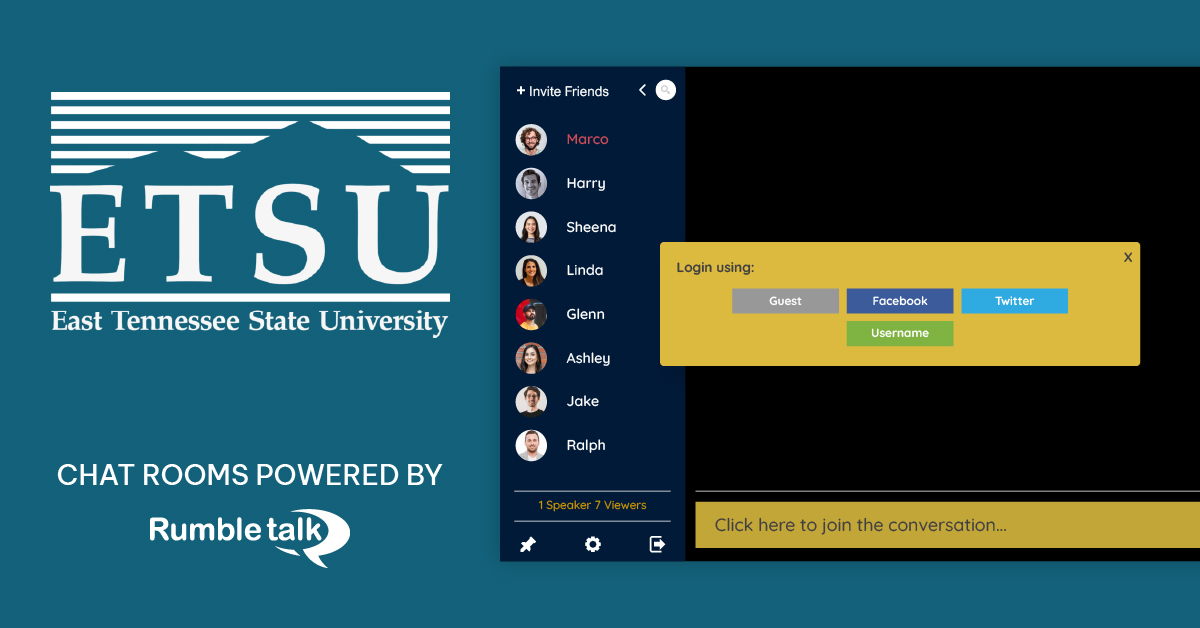The image size is (1200, 628).
Task: Collapse user list with left chevron
Action: pyautogui.click(x=642, y=90)
